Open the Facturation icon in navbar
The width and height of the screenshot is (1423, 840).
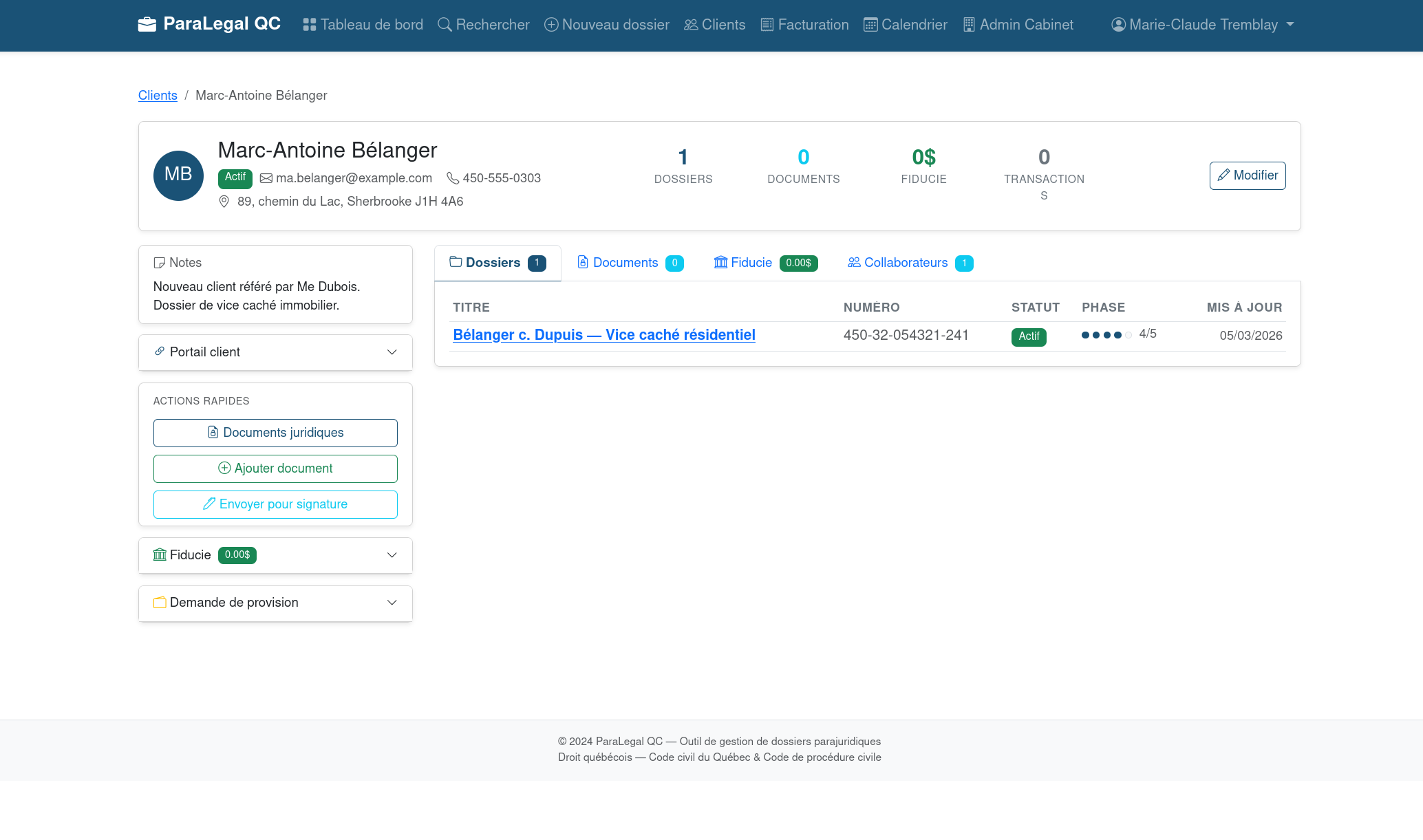coord(767,24)
